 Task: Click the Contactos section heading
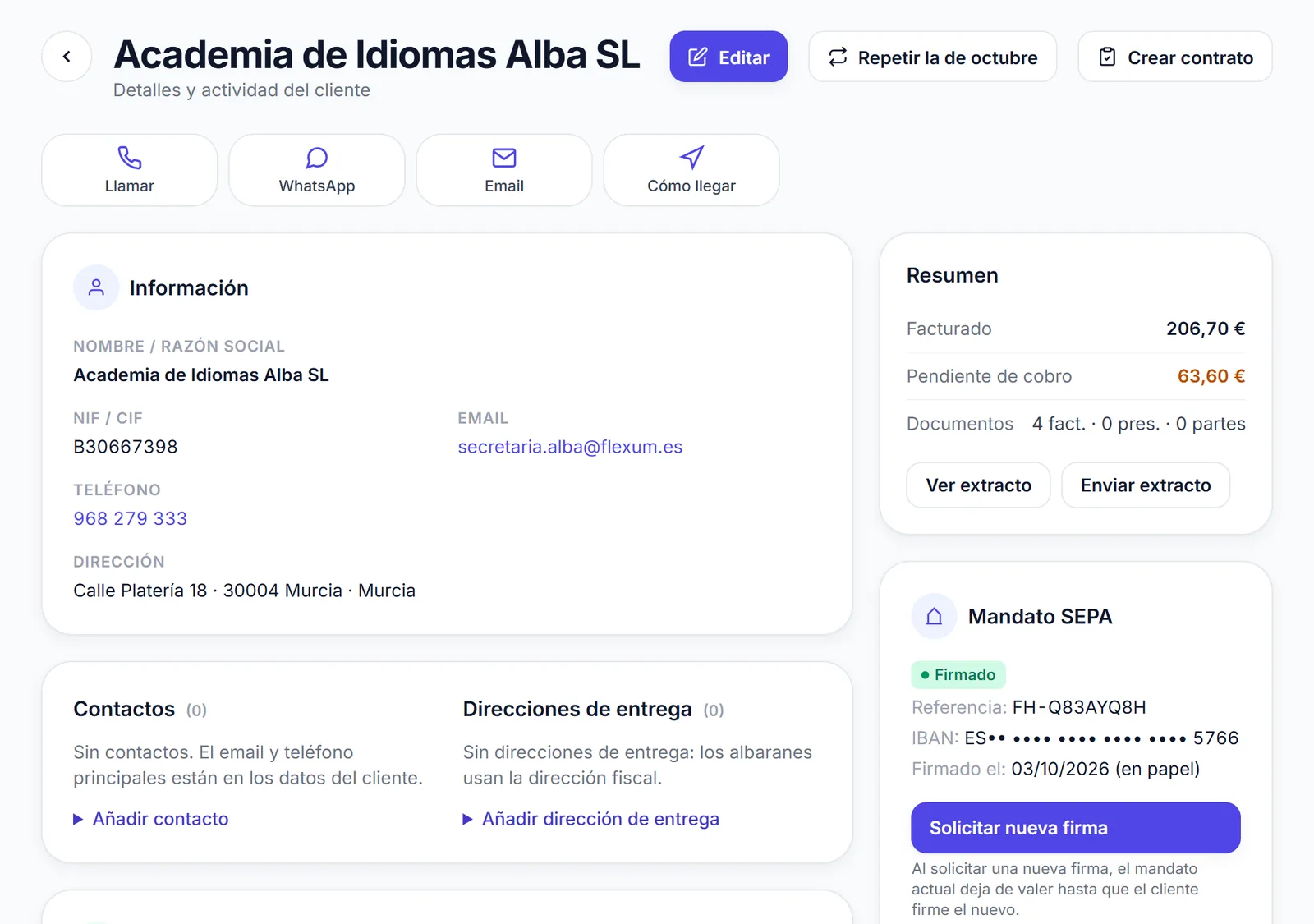(124, 709)
